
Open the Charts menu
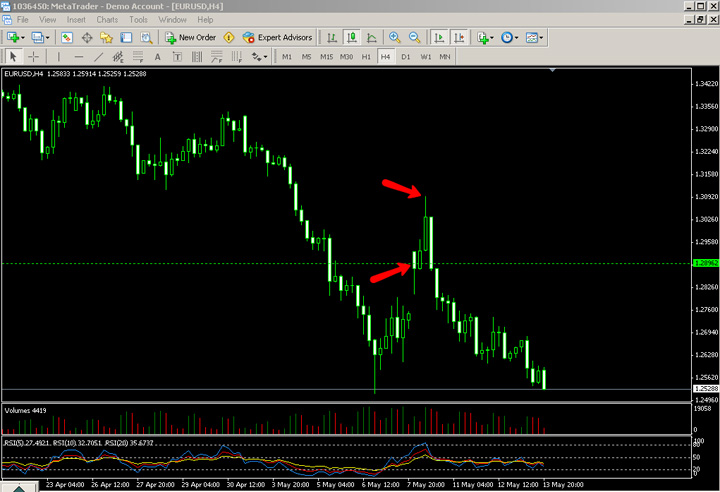[107, 20]
